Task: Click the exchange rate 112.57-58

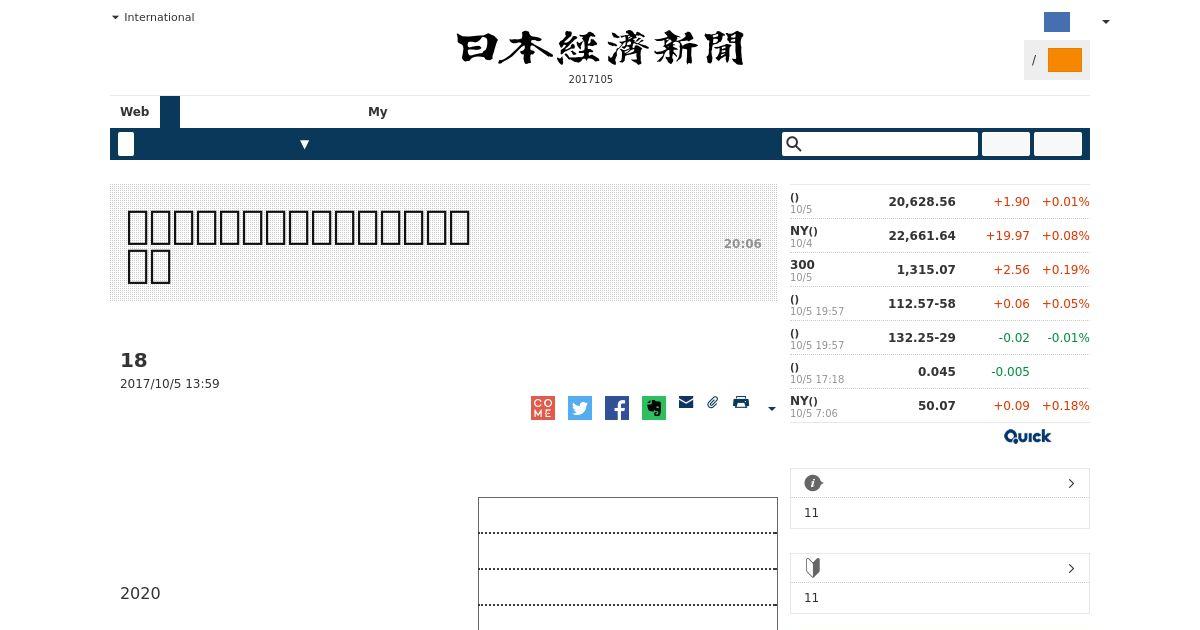Action: 922,304
